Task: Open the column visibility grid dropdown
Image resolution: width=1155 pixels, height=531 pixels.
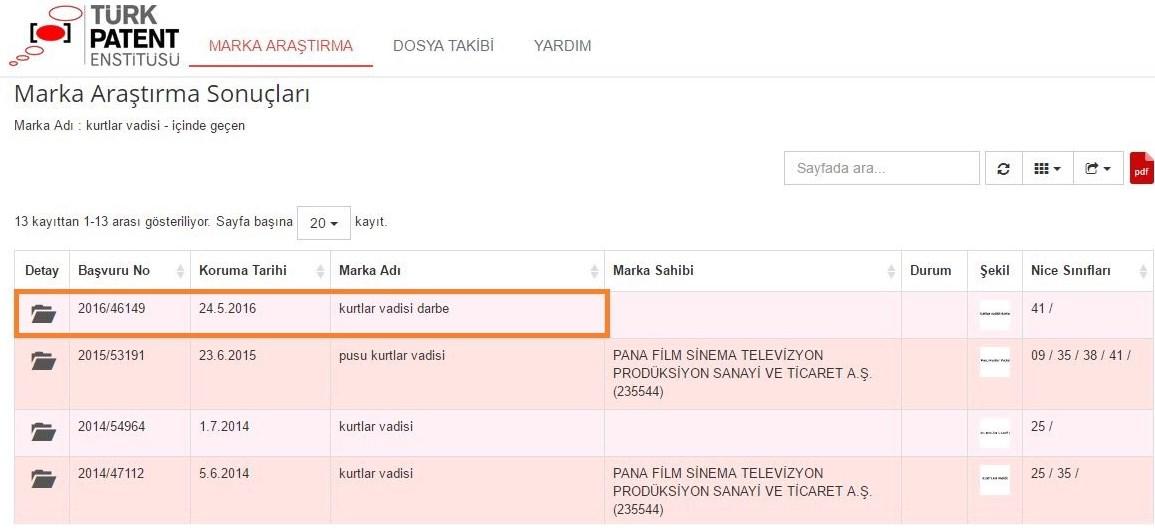Action: [1047, 169]
